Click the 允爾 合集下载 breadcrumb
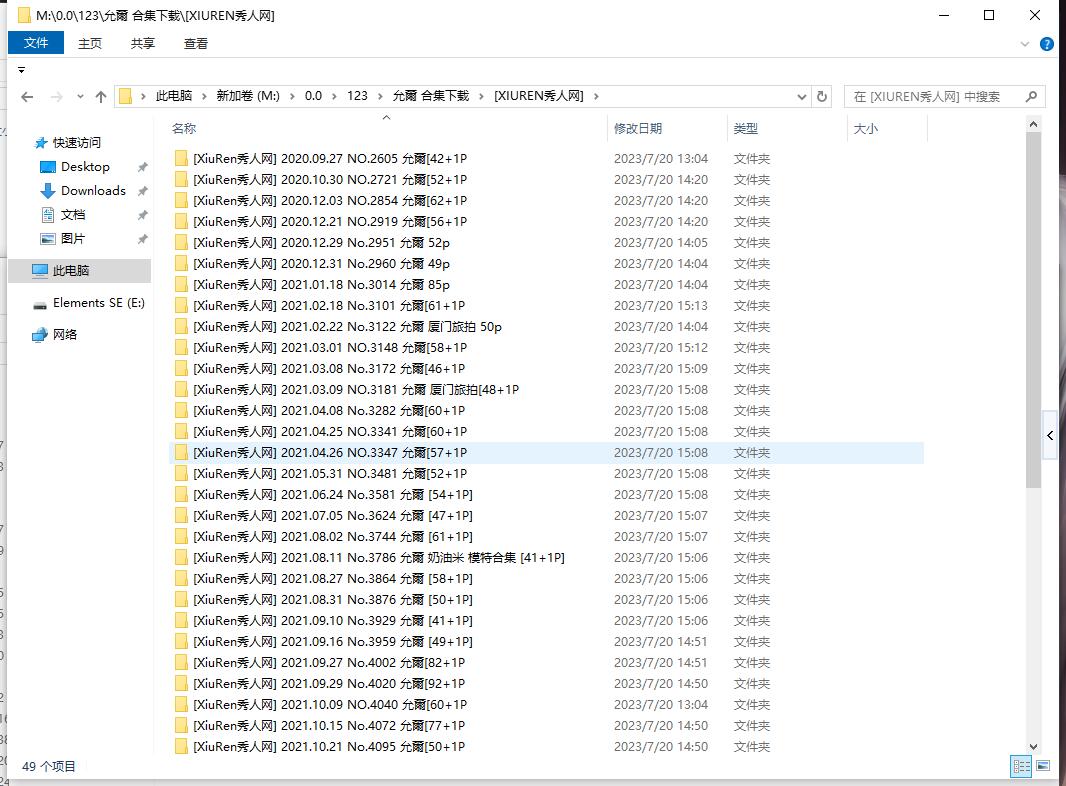 431,96
